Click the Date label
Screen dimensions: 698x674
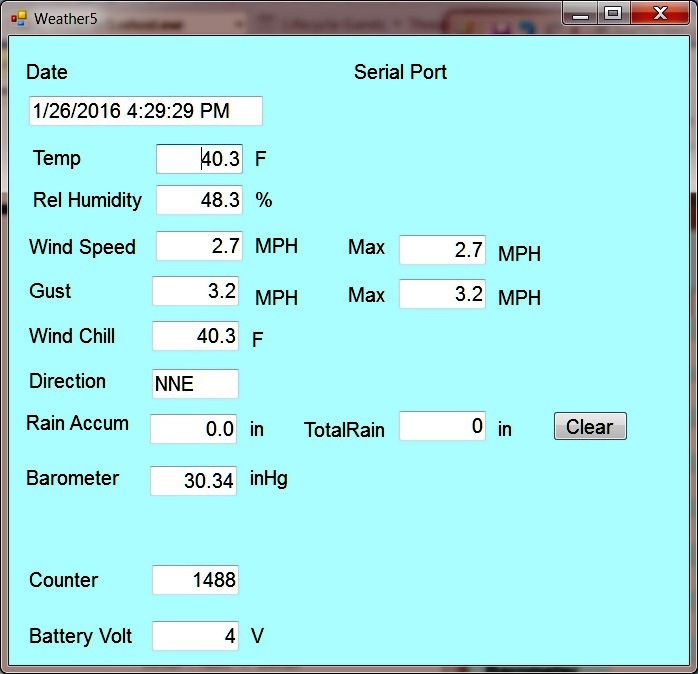pyautogui.click(x=47, y=72)
